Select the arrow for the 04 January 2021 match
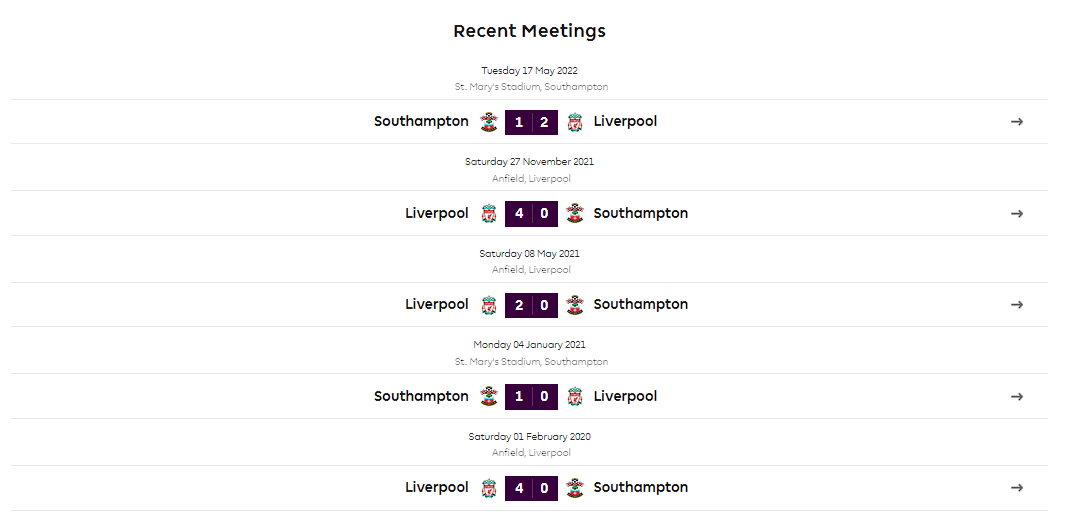The image size is (1074, 528). [x=1016, y=397]
